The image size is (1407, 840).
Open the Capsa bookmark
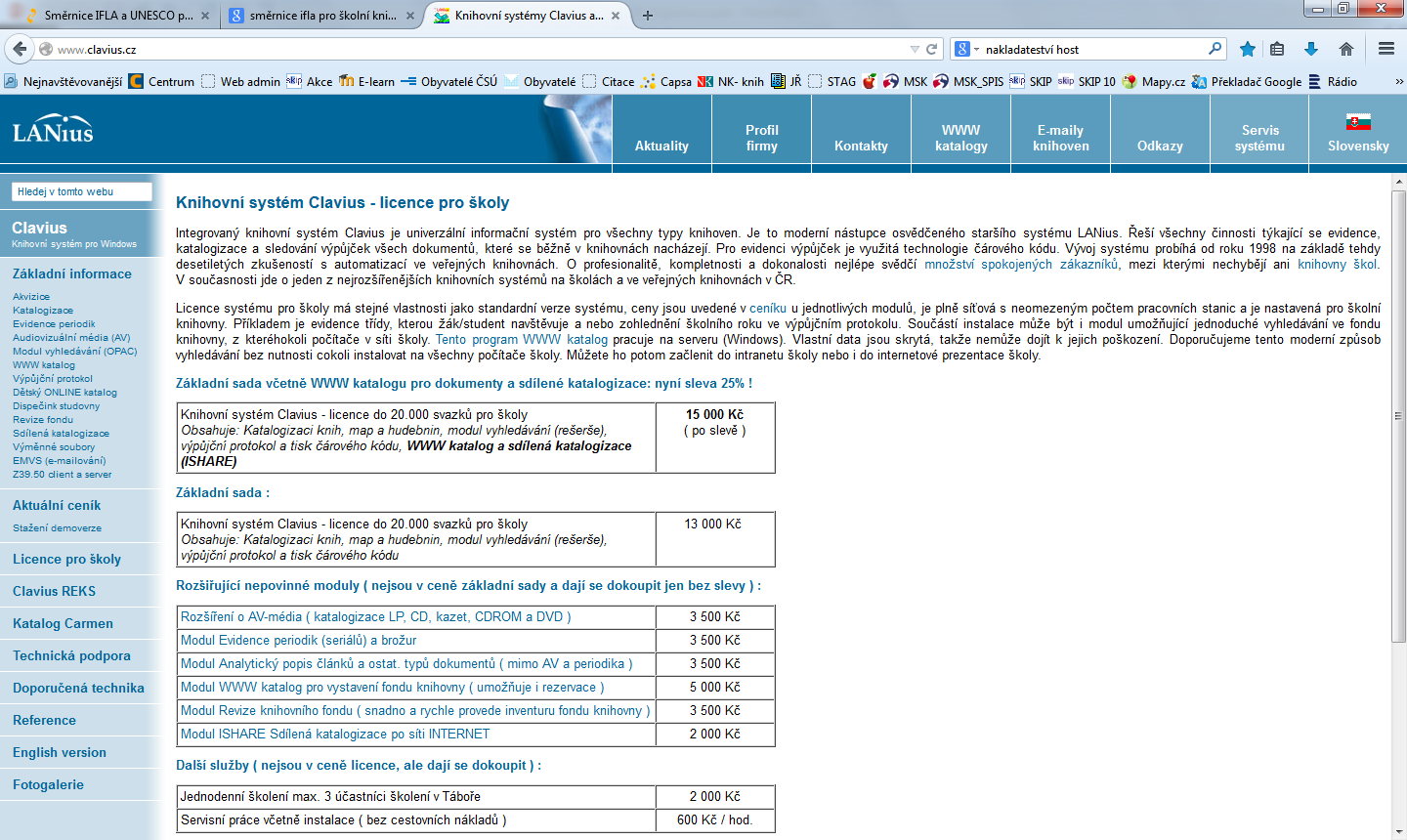666,81
